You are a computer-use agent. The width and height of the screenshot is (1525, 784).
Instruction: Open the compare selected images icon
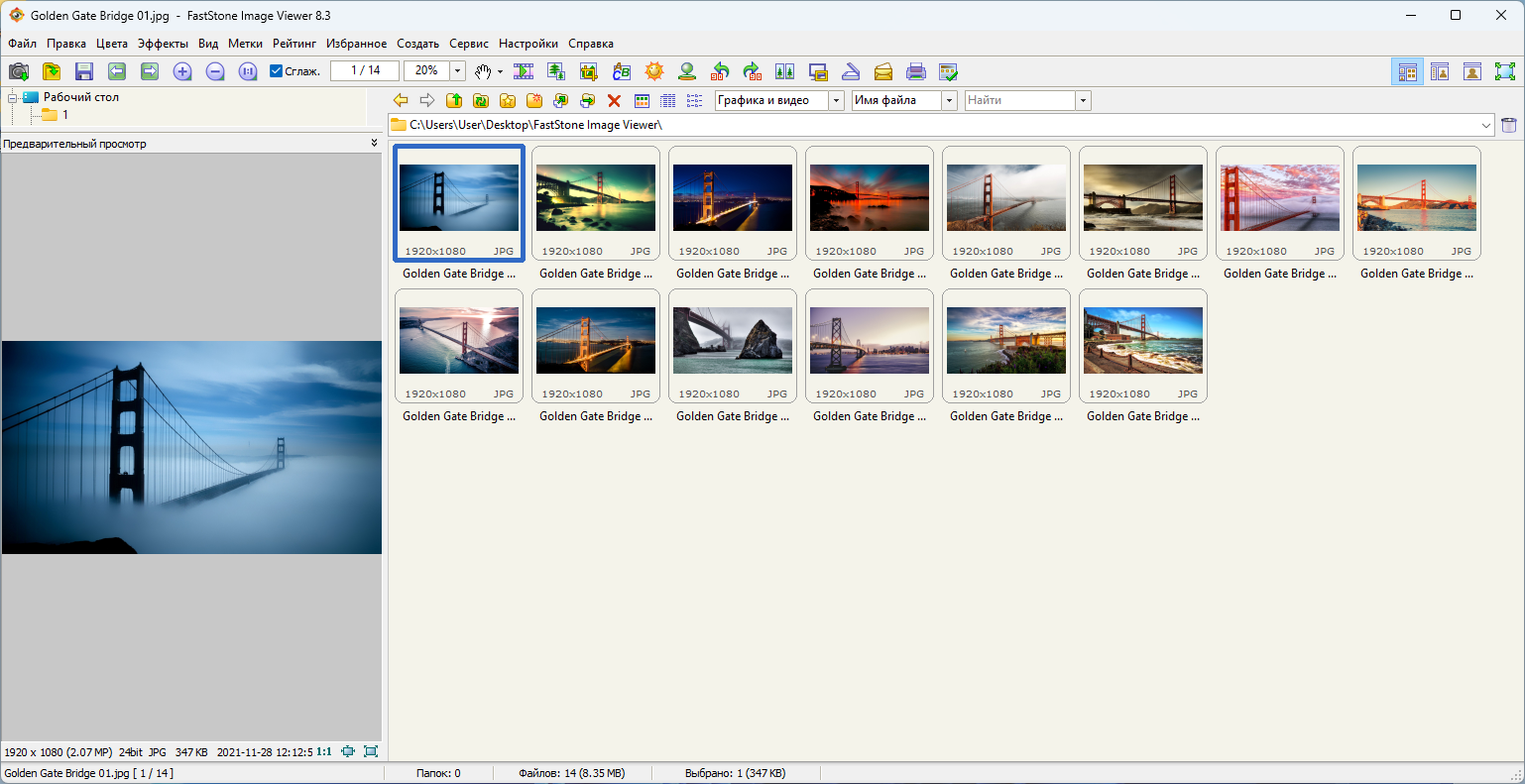tap(784, 71)
